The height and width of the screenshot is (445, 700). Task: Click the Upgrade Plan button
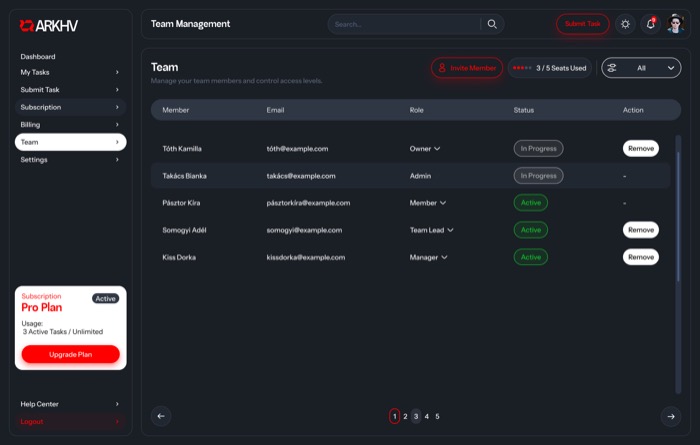click(x=70, y=354)
